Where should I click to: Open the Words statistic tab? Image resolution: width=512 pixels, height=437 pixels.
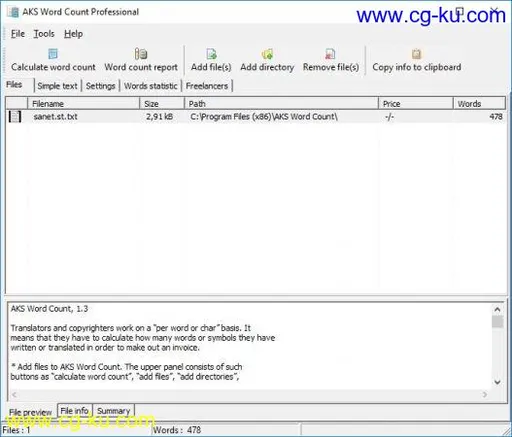click(x=150, y=86)
